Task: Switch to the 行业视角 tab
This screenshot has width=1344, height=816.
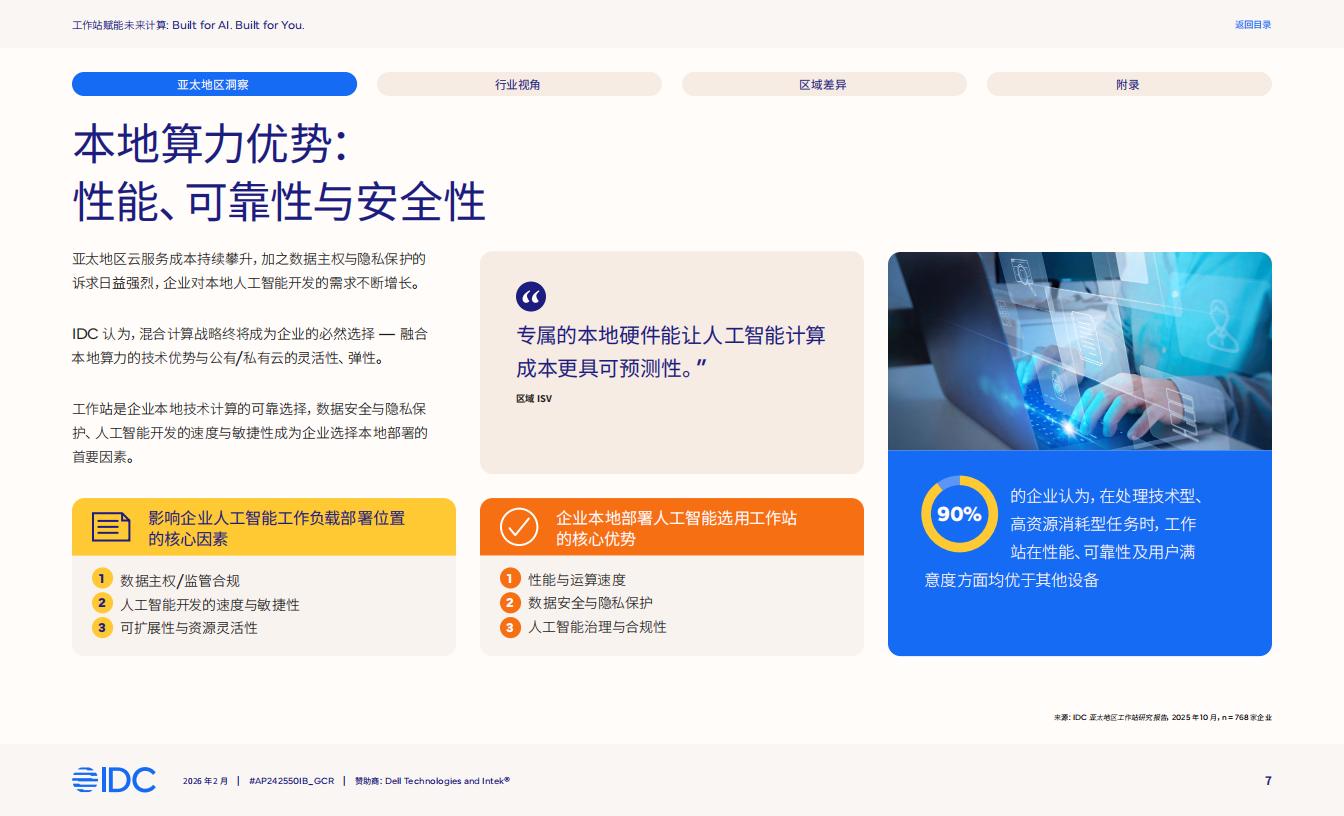Action: point(519,85)
